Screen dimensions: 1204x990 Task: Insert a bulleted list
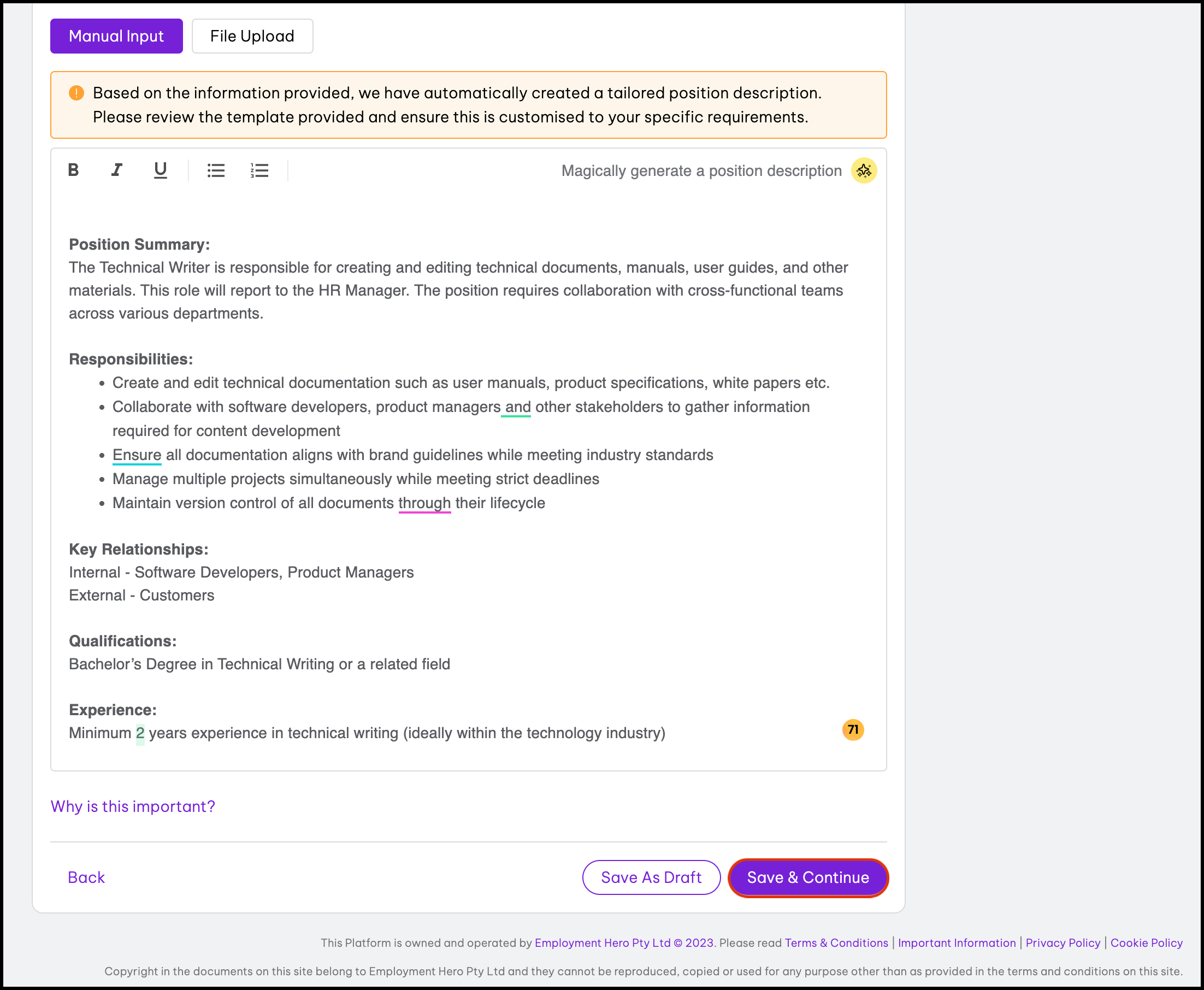[x=215, y=170]
